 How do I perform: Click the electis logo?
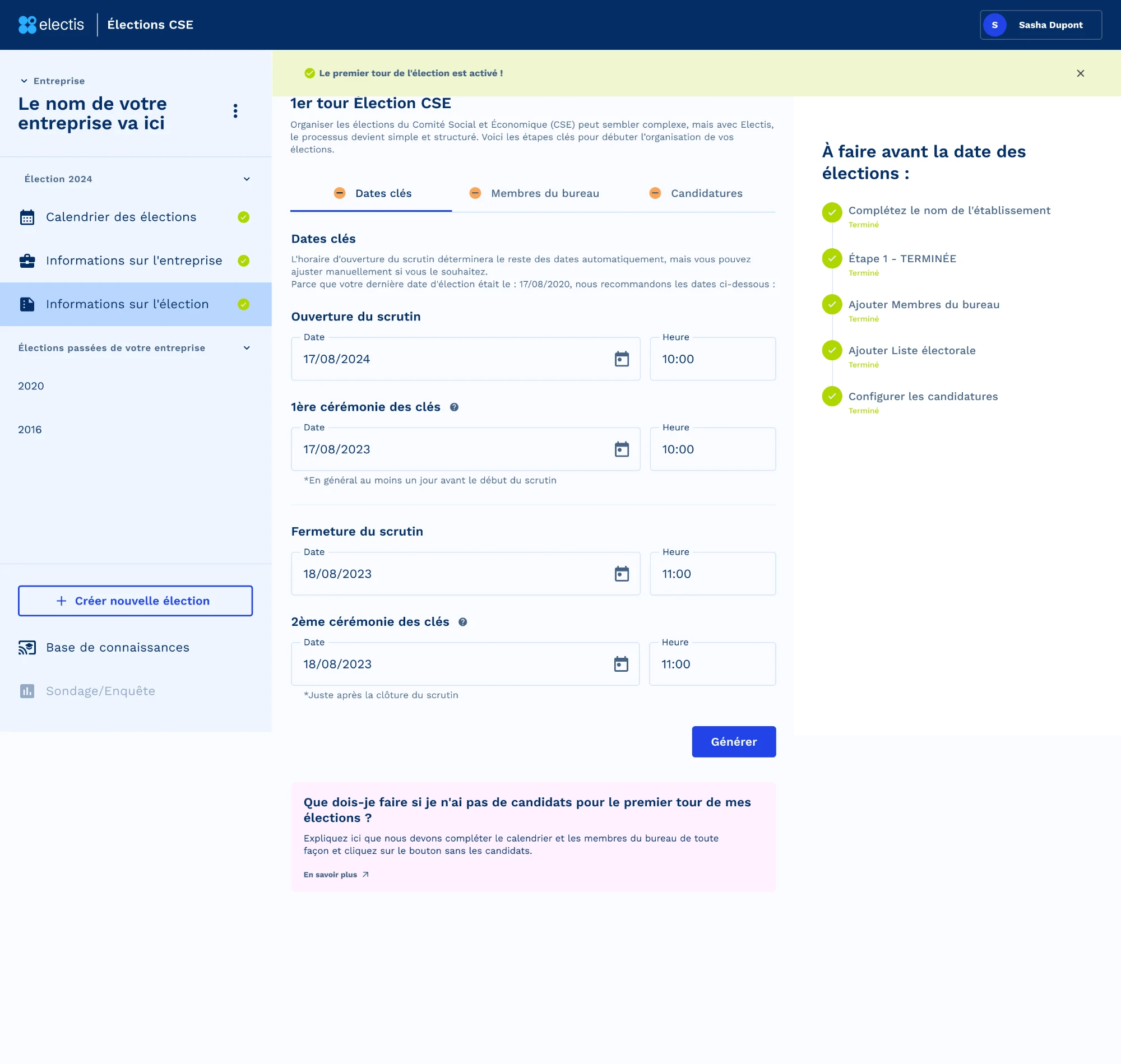point(51,25)
